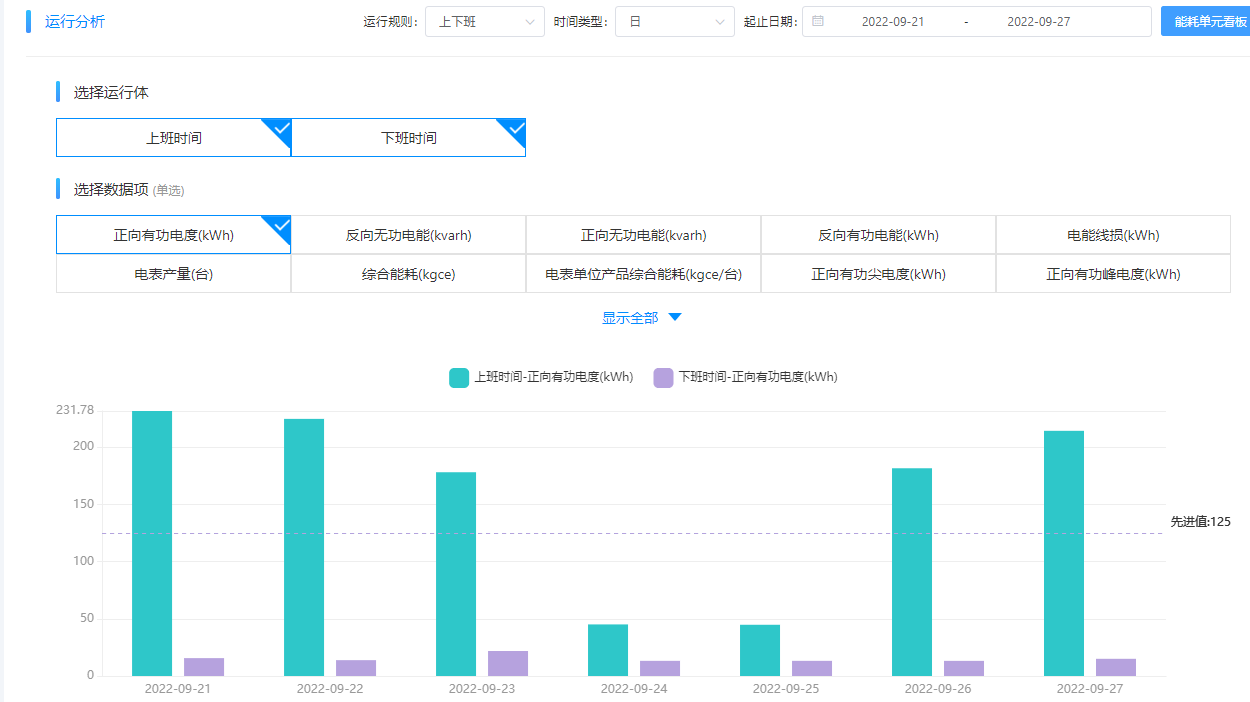Click the 2022-09-21 teal 上班时间 bar
Screen dimensions: 1250x702
(x=152, y=543)
